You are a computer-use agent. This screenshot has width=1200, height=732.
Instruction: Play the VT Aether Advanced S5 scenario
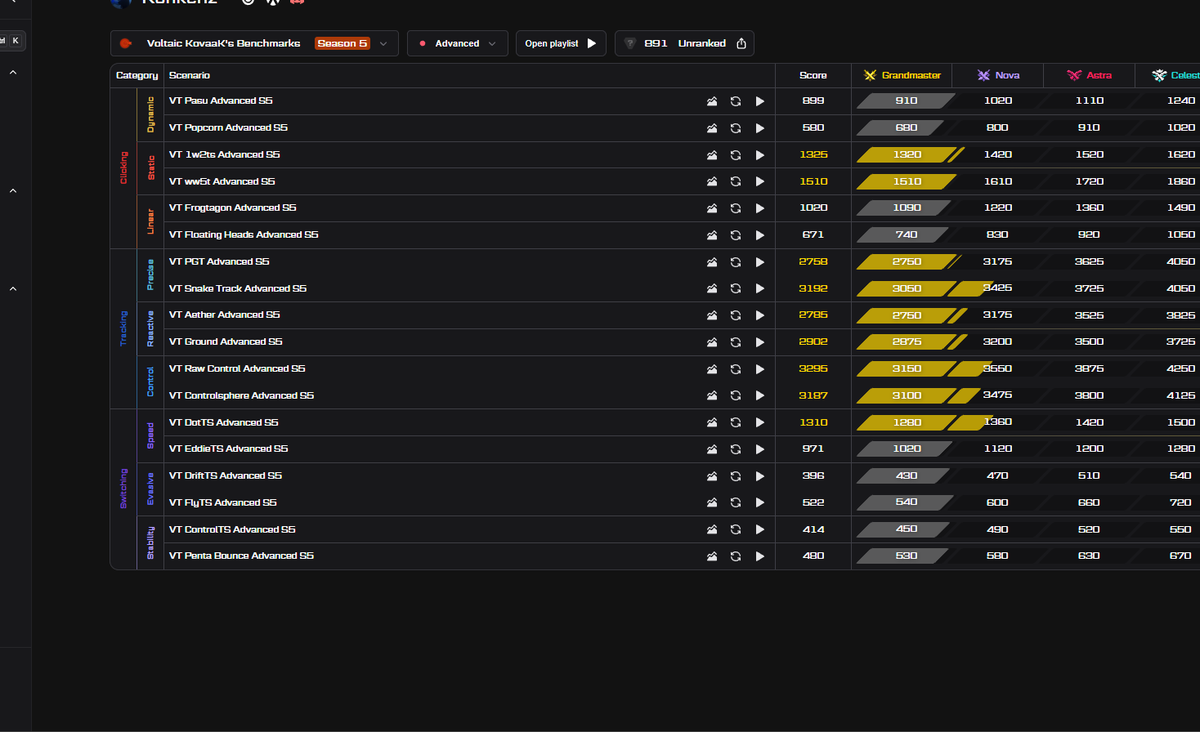pyautogui.click(x=760, y=315)
